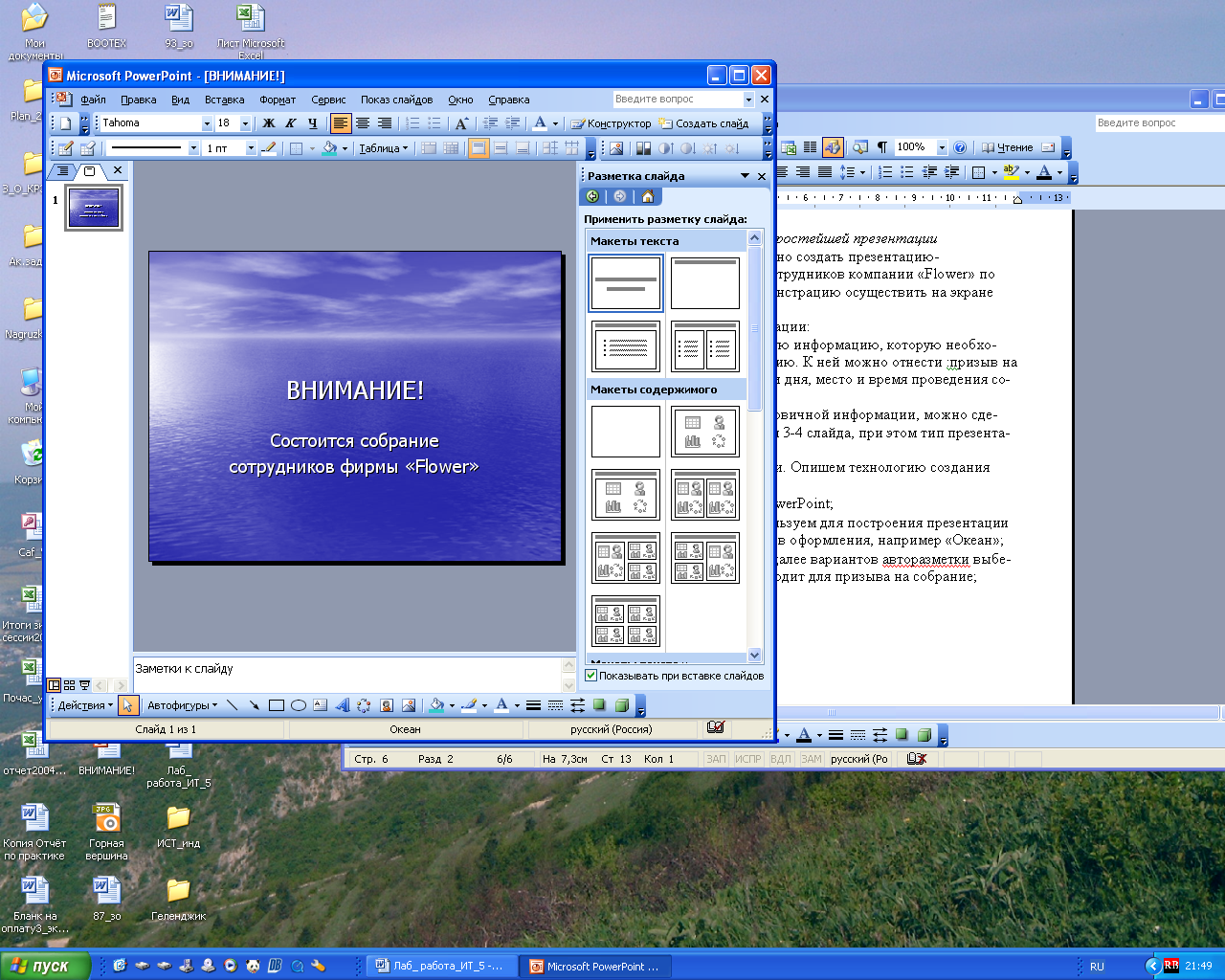Open the Таблица menu button
This screenshot has height=980, width=1225.
click(383, 148)
